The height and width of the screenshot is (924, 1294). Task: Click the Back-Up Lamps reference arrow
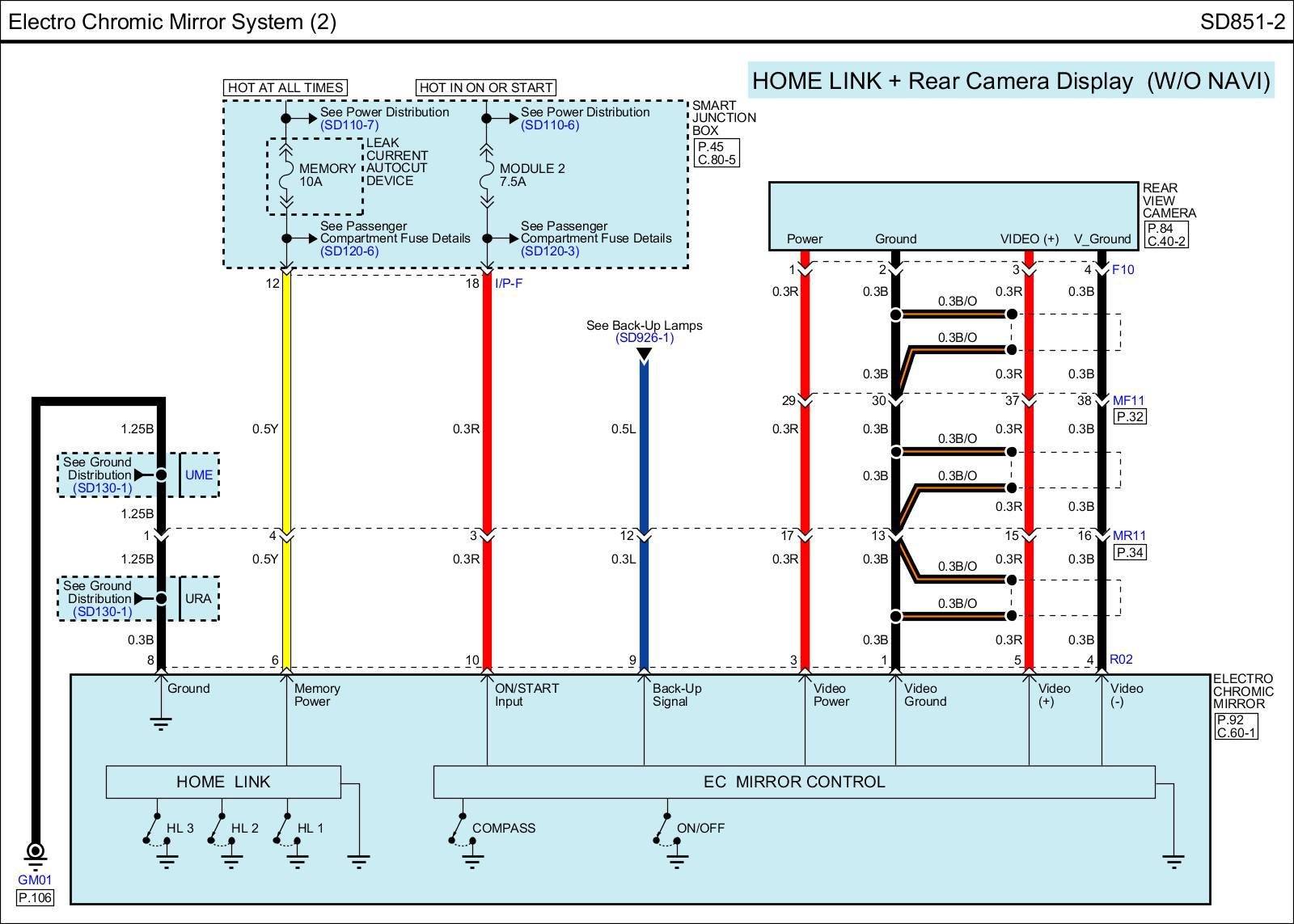tap(644, 355)
